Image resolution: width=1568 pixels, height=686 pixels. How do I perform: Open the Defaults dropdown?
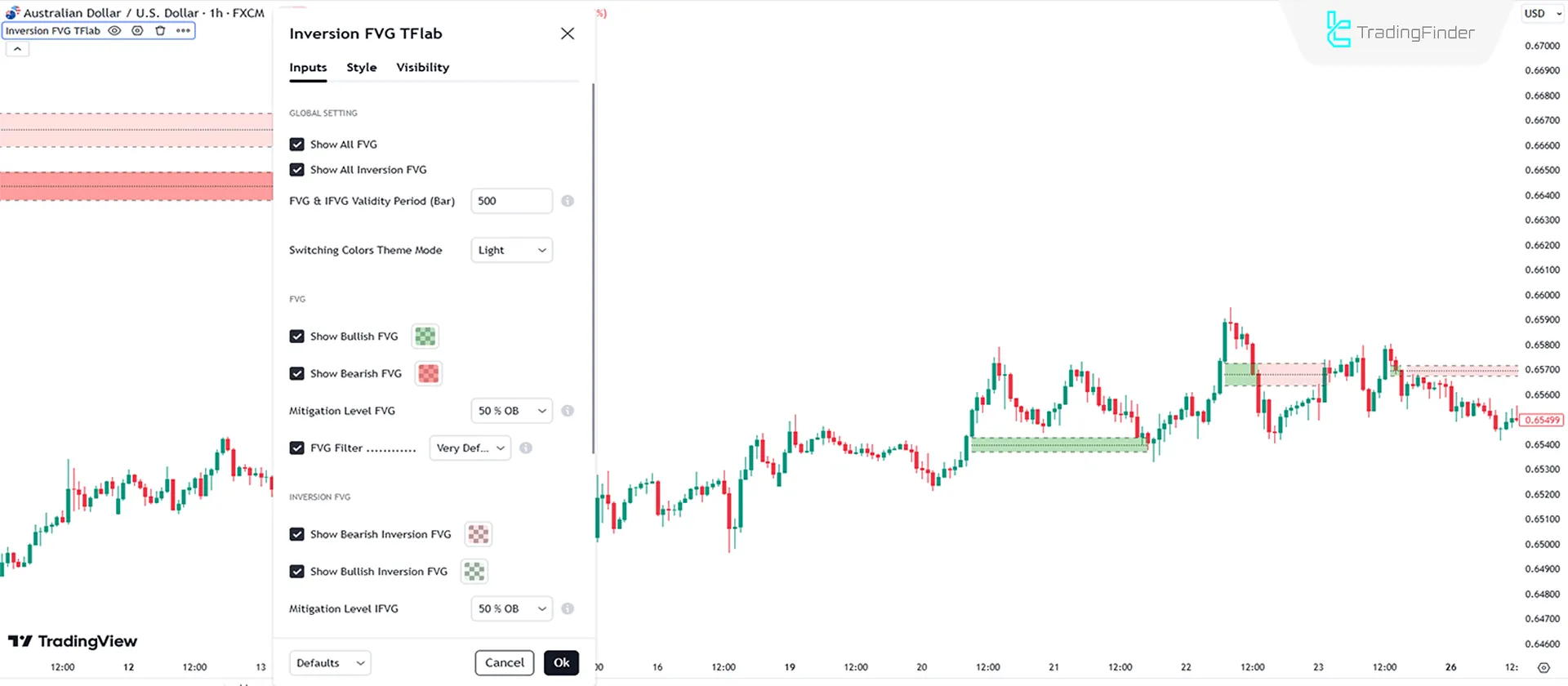(330, 663)
